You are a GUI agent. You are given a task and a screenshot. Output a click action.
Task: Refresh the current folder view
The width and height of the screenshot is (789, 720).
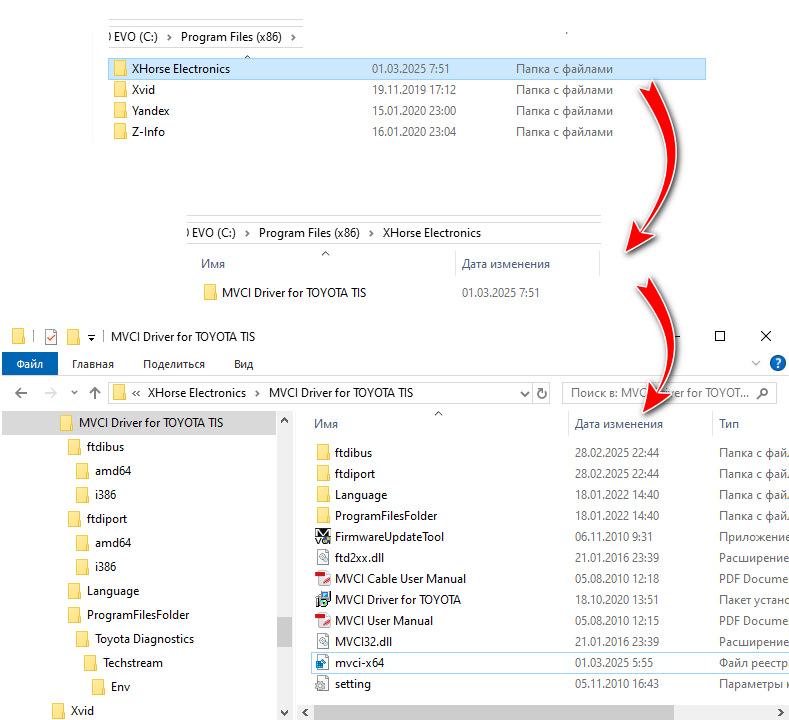click(x=542, y=393)
